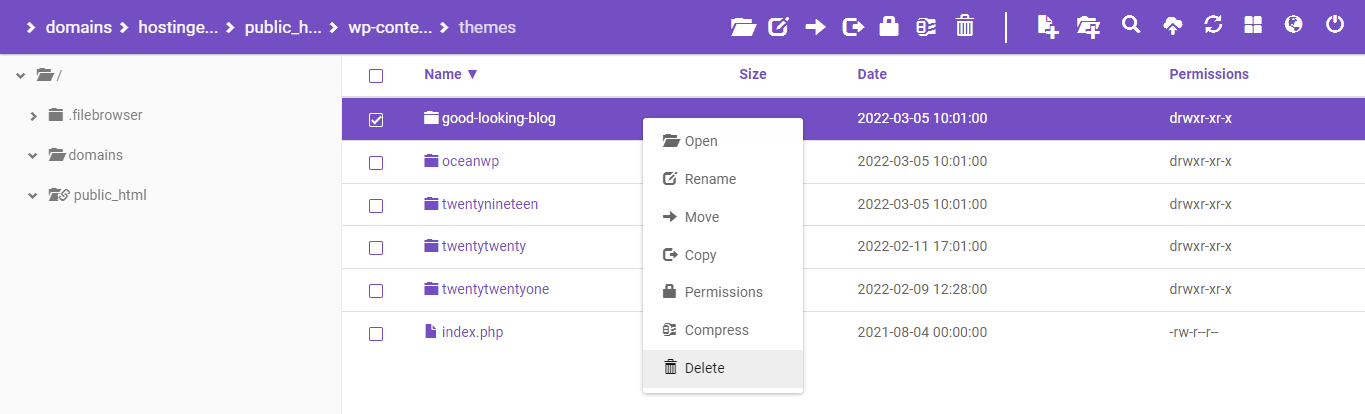
Task: Click the oceanwp folder icon
Action: (x=431, y=161)
